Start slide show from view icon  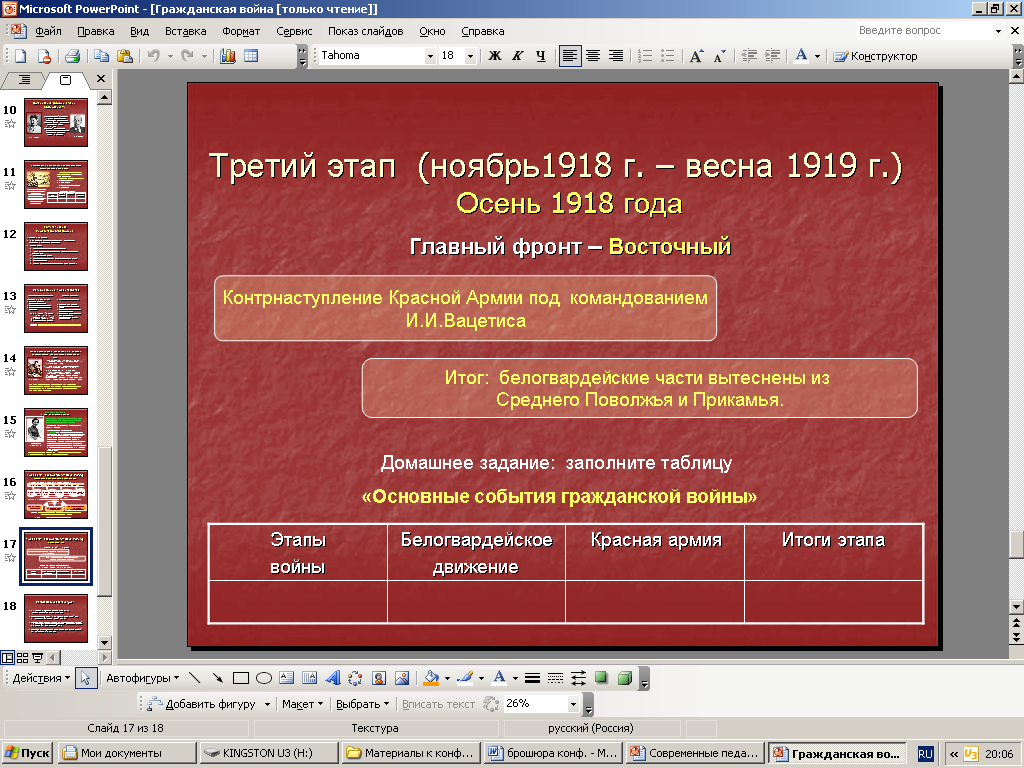click(x=37, y=658)
